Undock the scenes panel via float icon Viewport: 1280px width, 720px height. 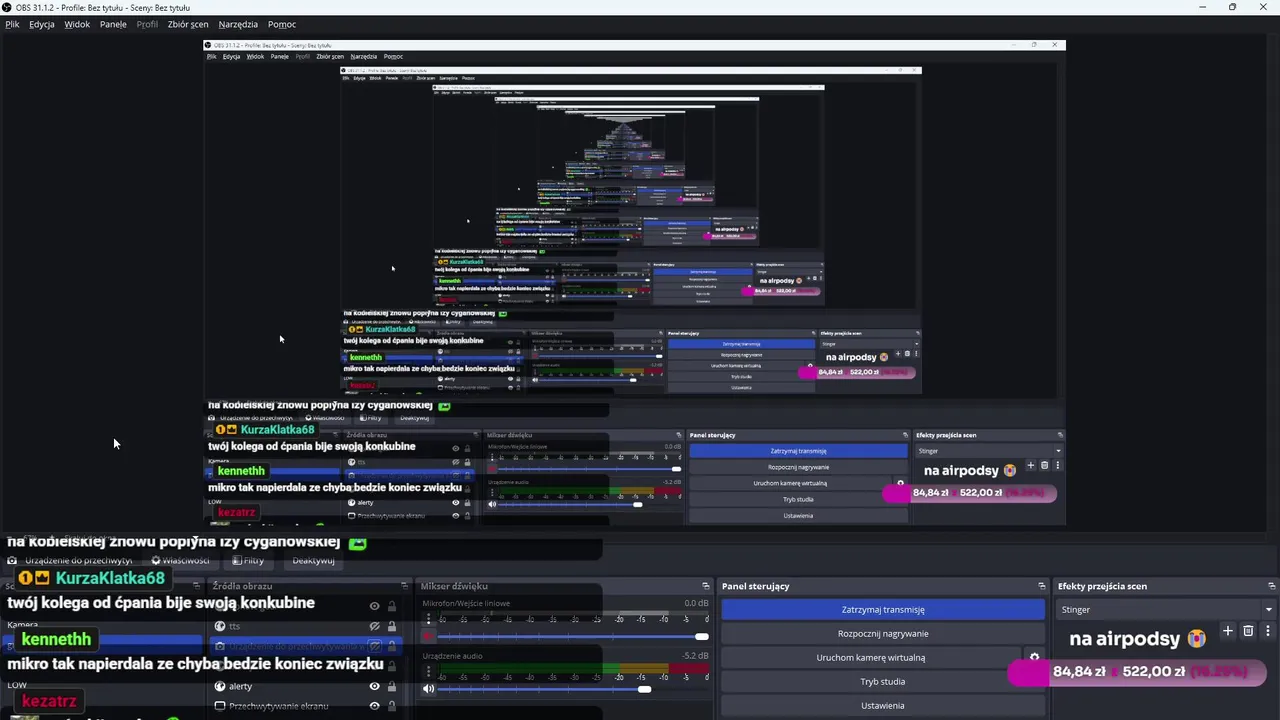coord(197,586)
